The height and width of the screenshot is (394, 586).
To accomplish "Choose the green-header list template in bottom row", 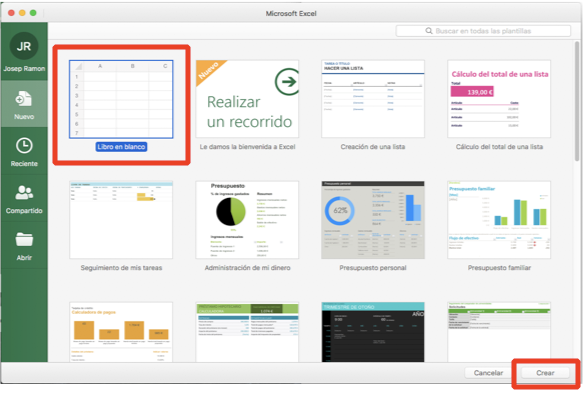I will (499, 332).
